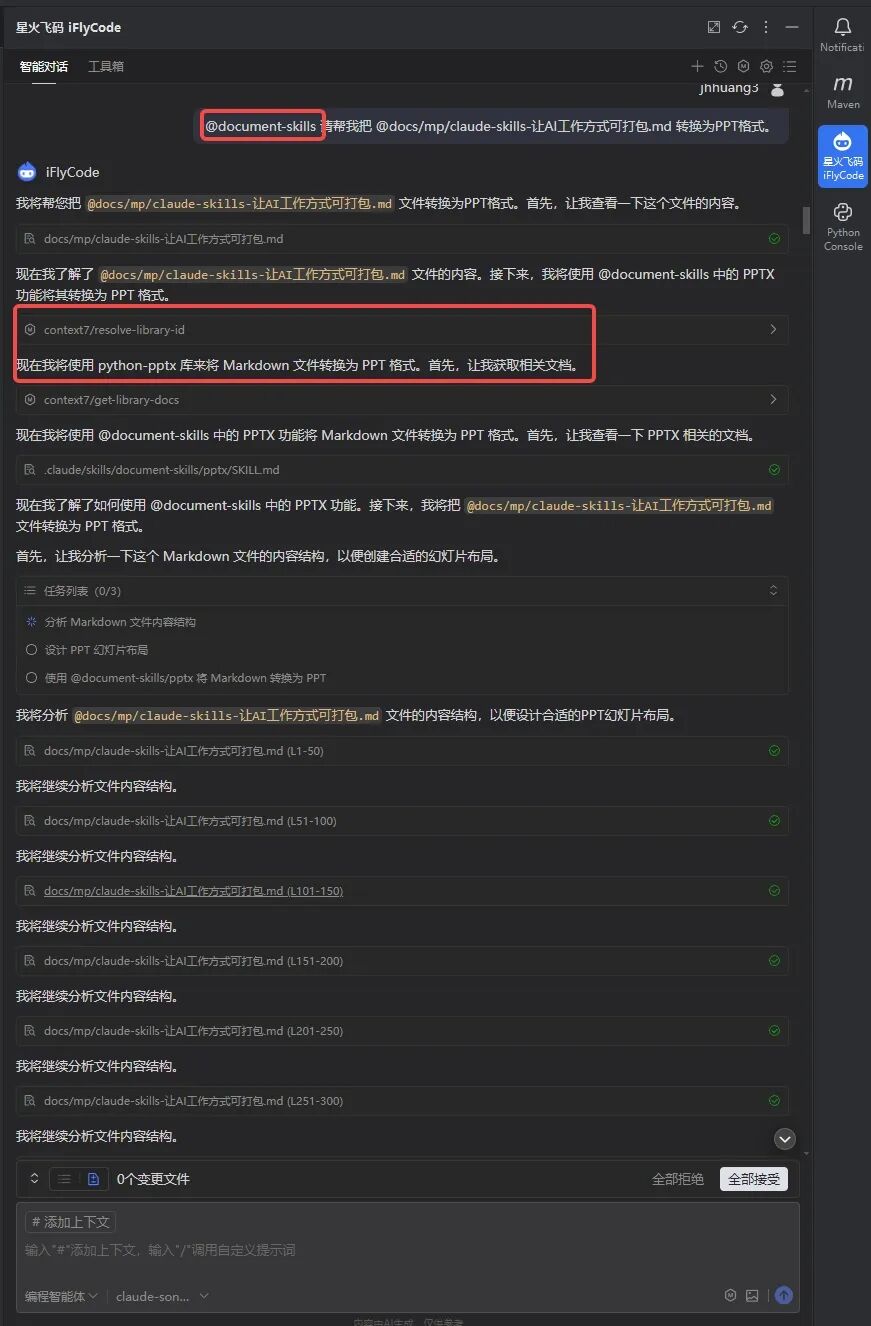Switch changed files to list view
Screen dimensions: 871x1326
[64, 1179]
